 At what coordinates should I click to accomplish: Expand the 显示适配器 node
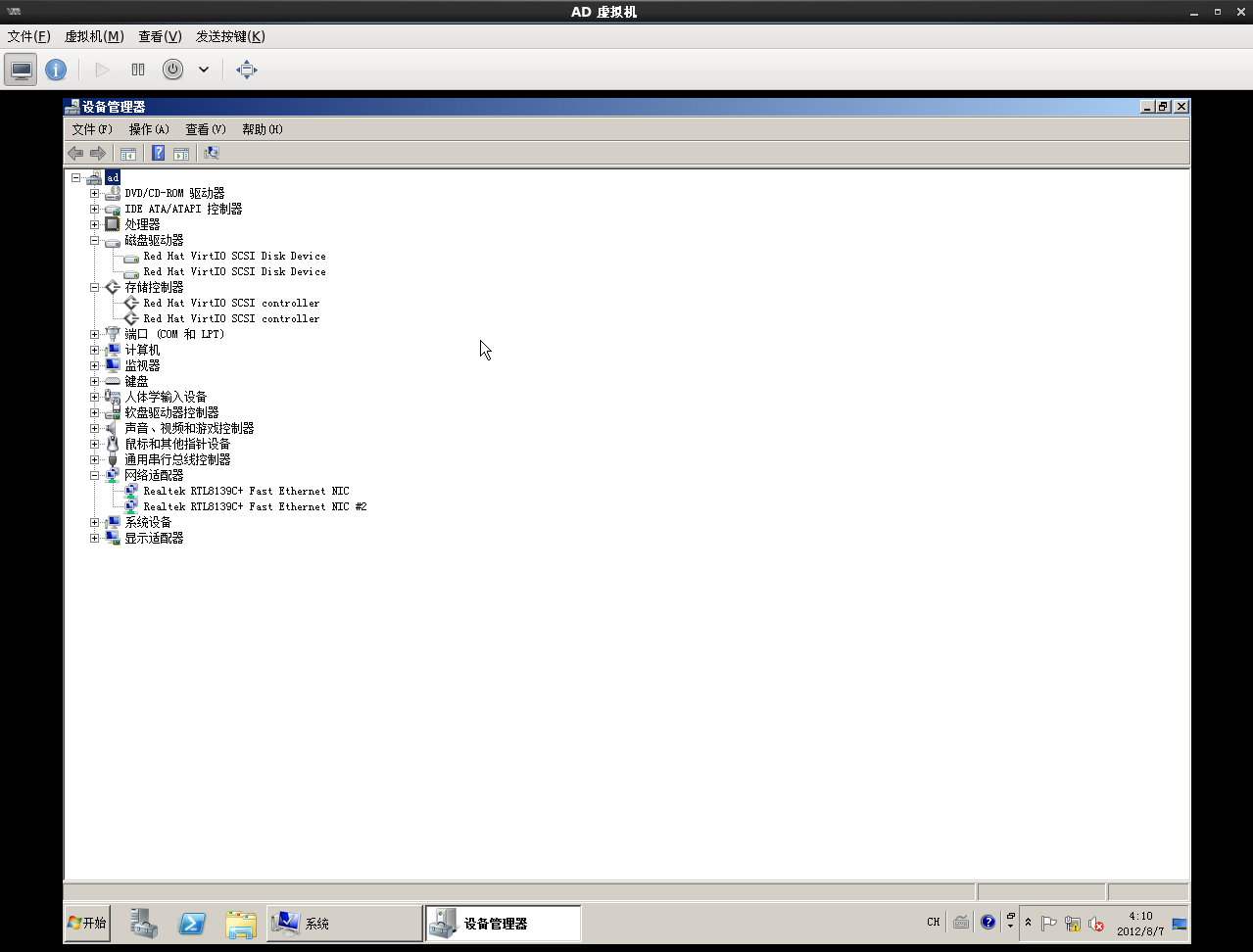click(94, 538)
